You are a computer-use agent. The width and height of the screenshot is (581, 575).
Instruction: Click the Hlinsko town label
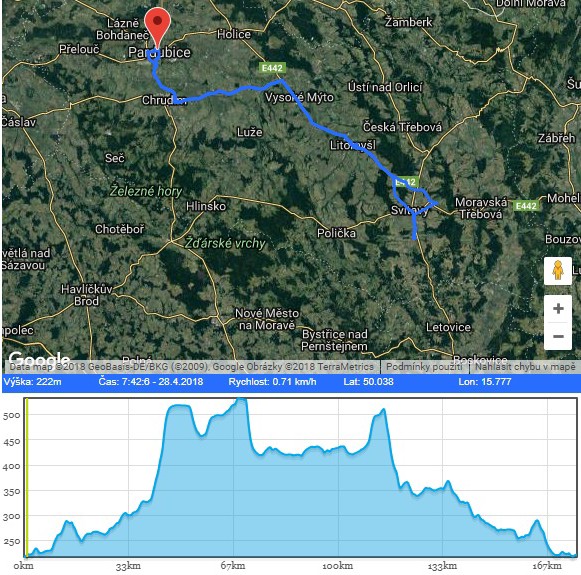(206, 206)
